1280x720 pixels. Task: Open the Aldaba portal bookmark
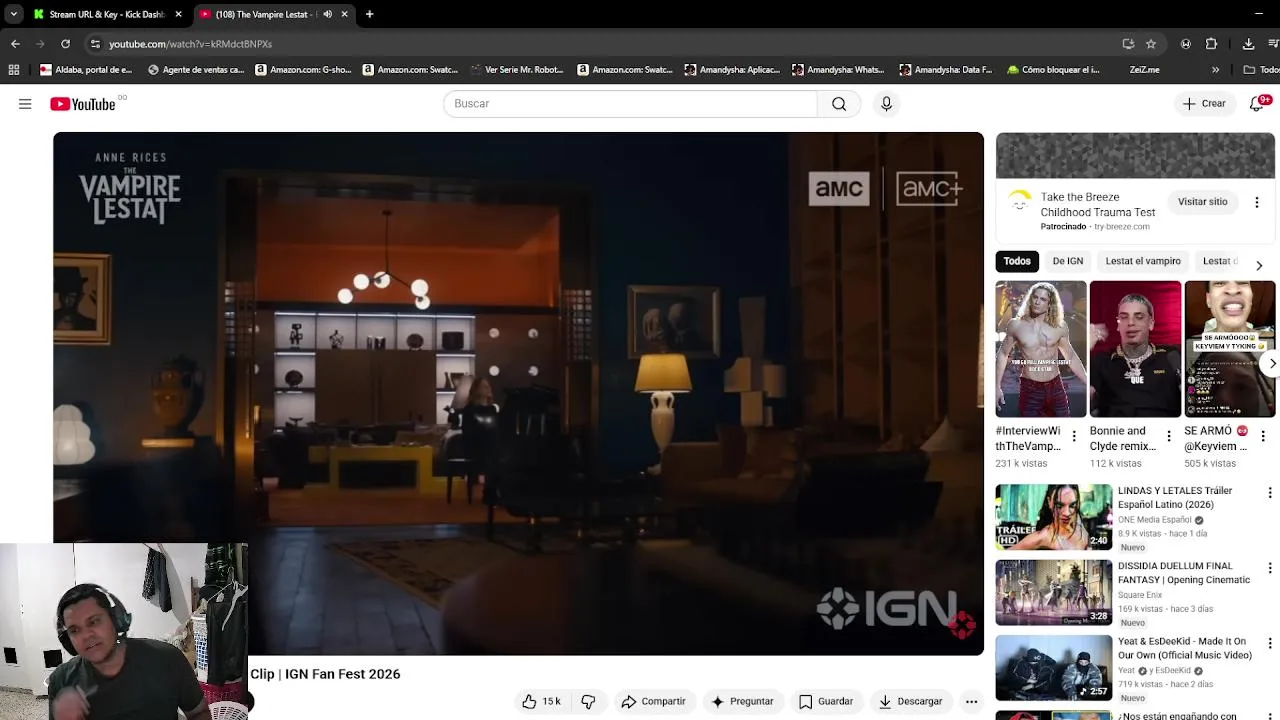pyautogui.click(x=86, y=70)
